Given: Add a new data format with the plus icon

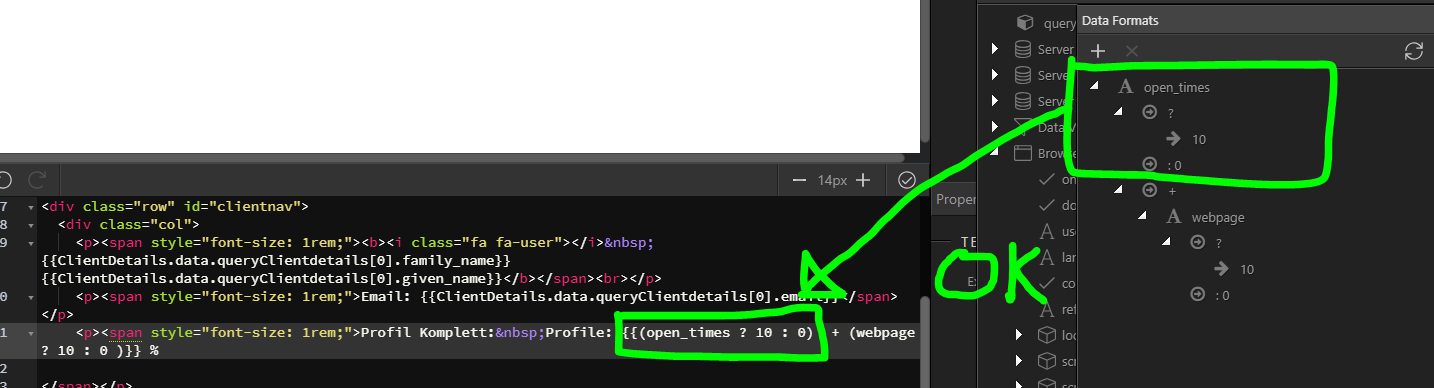Looking at the screenshot, I should point(1097,50).
